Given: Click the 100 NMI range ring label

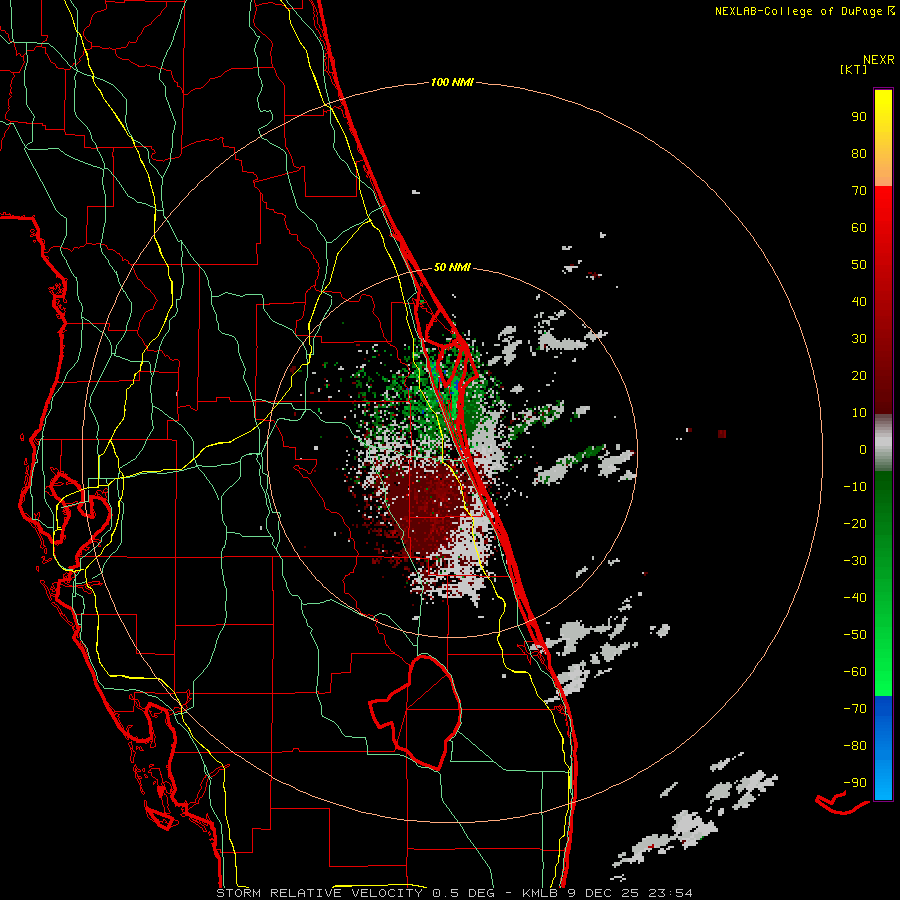Looking at the screenshot, I should click(x=452, y=82).
